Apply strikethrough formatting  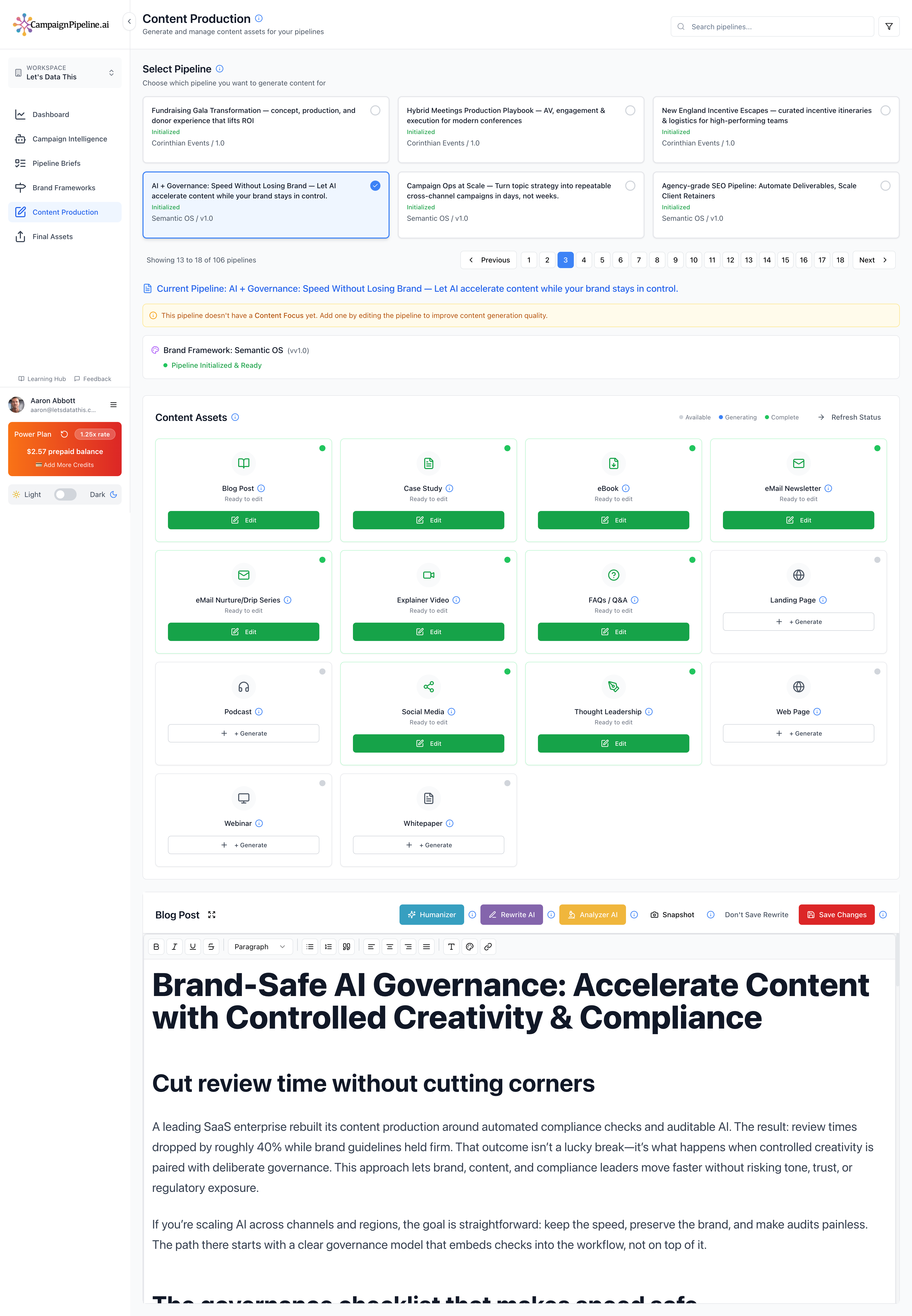click(x=211, y=946)
